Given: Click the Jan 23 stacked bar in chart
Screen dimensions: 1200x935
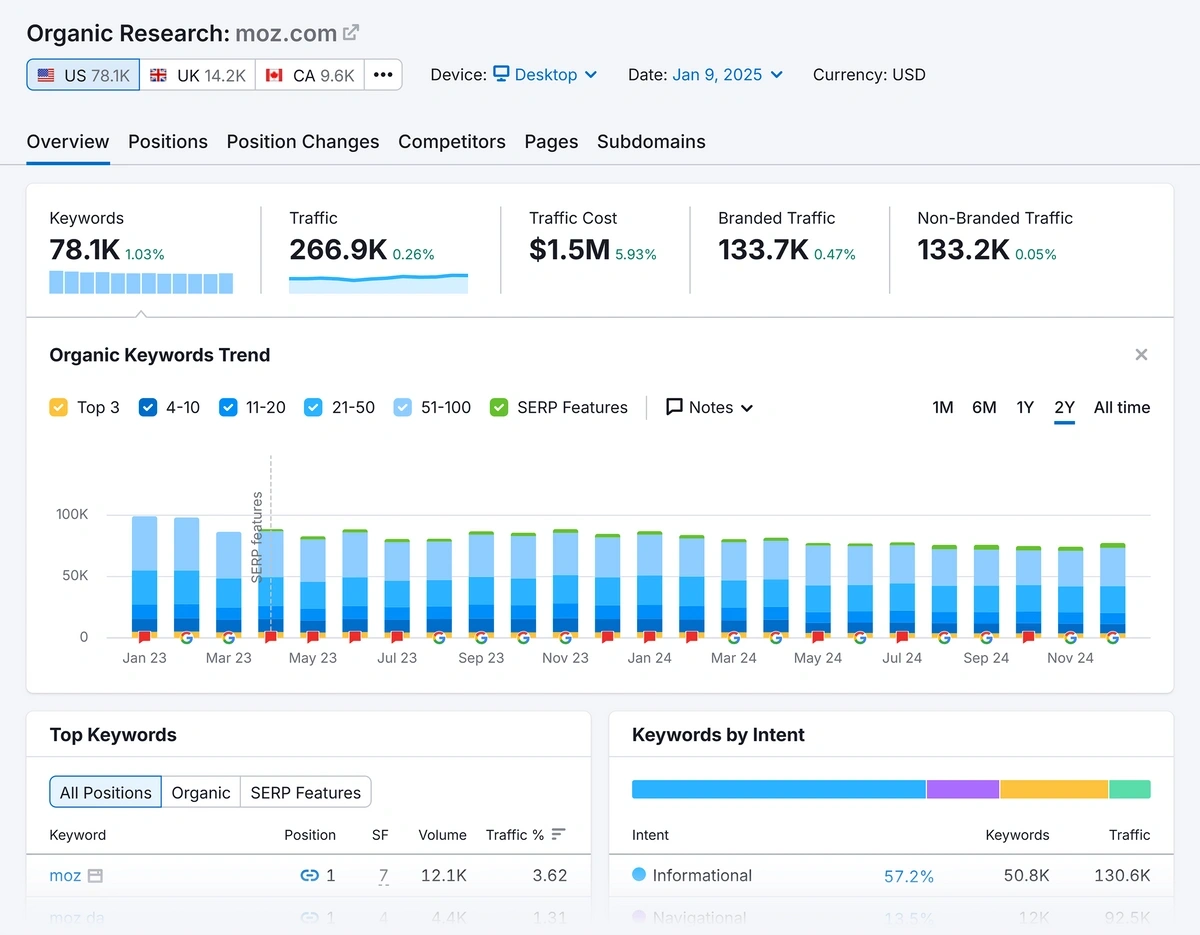Looking at the screenshot, I should [144, 577].
